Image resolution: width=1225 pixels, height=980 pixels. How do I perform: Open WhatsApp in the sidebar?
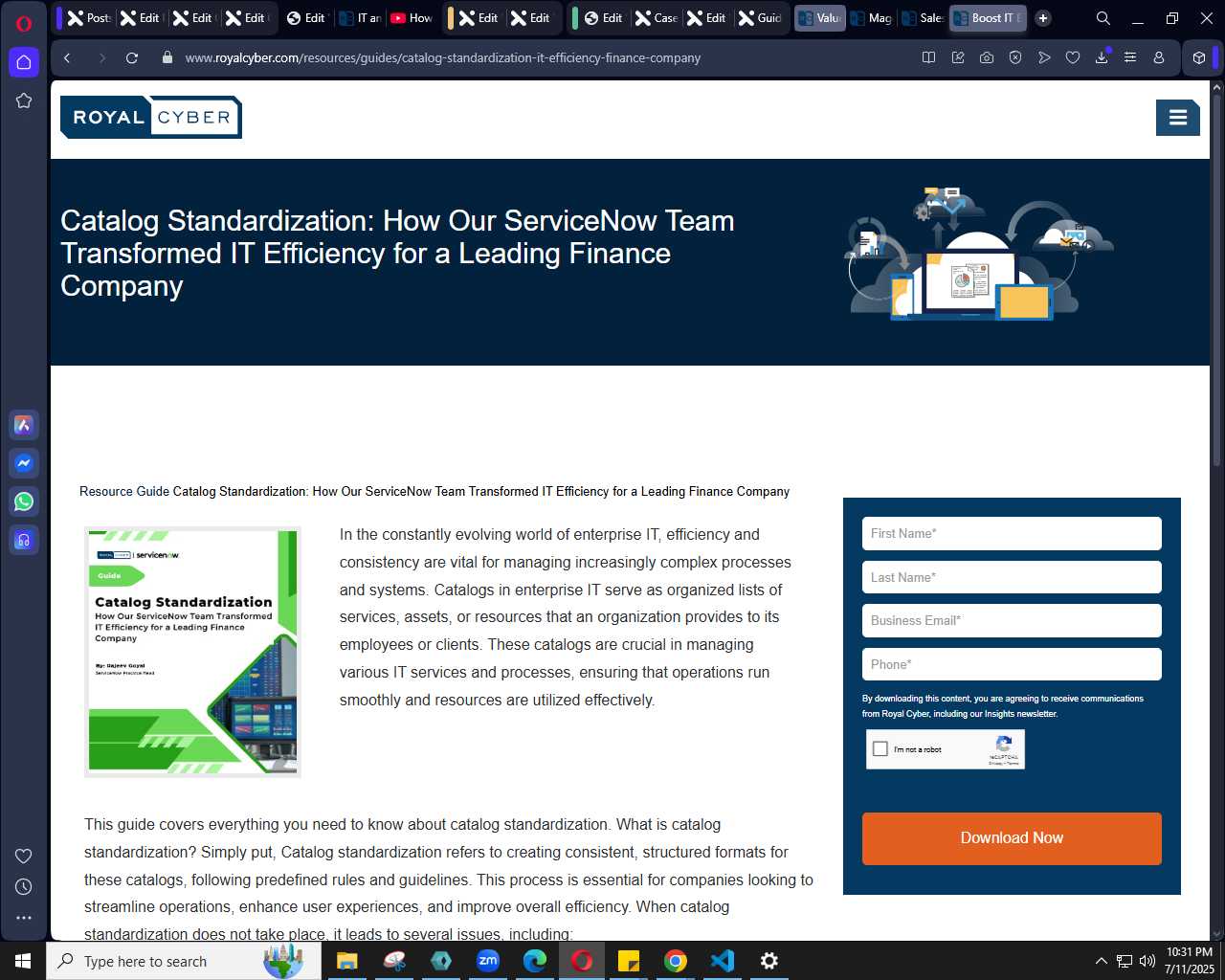[24, 501]
